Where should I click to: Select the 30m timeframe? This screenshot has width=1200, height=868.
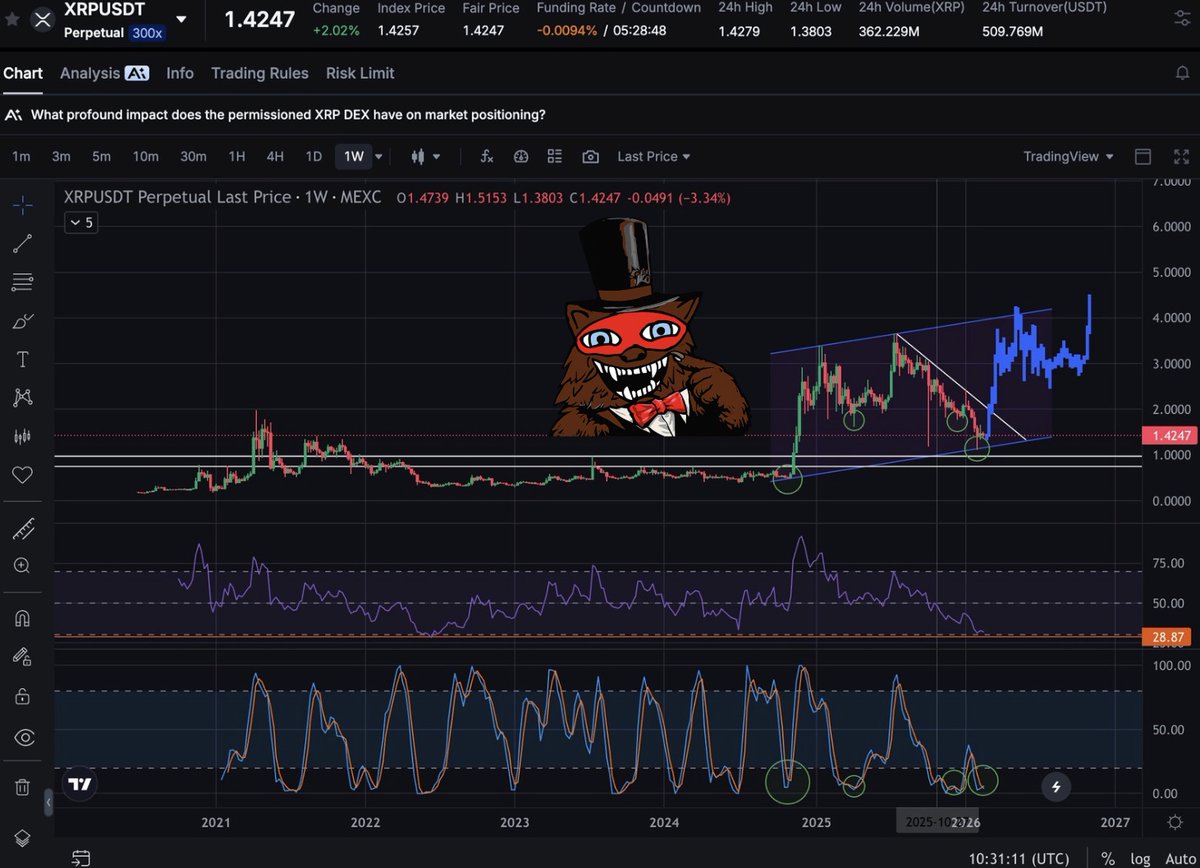pos(193,156)
